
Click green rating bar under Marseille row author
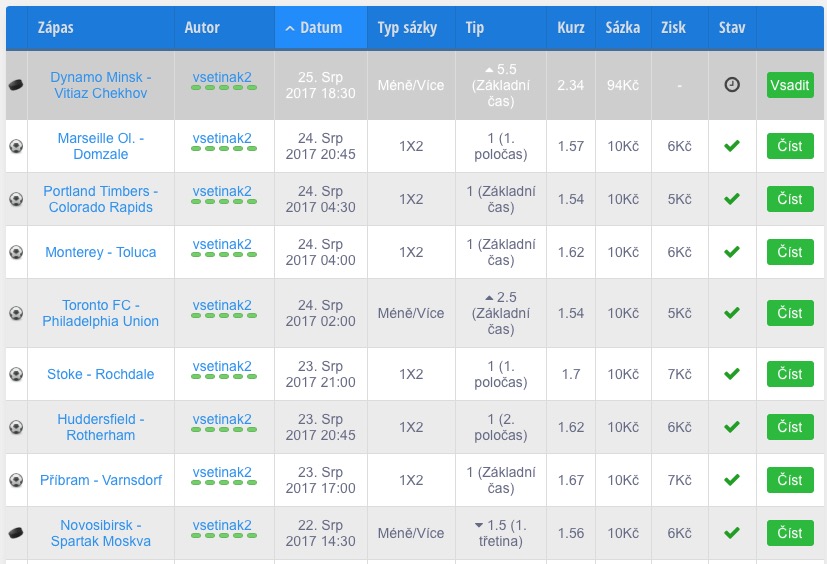tap(222, 155)
